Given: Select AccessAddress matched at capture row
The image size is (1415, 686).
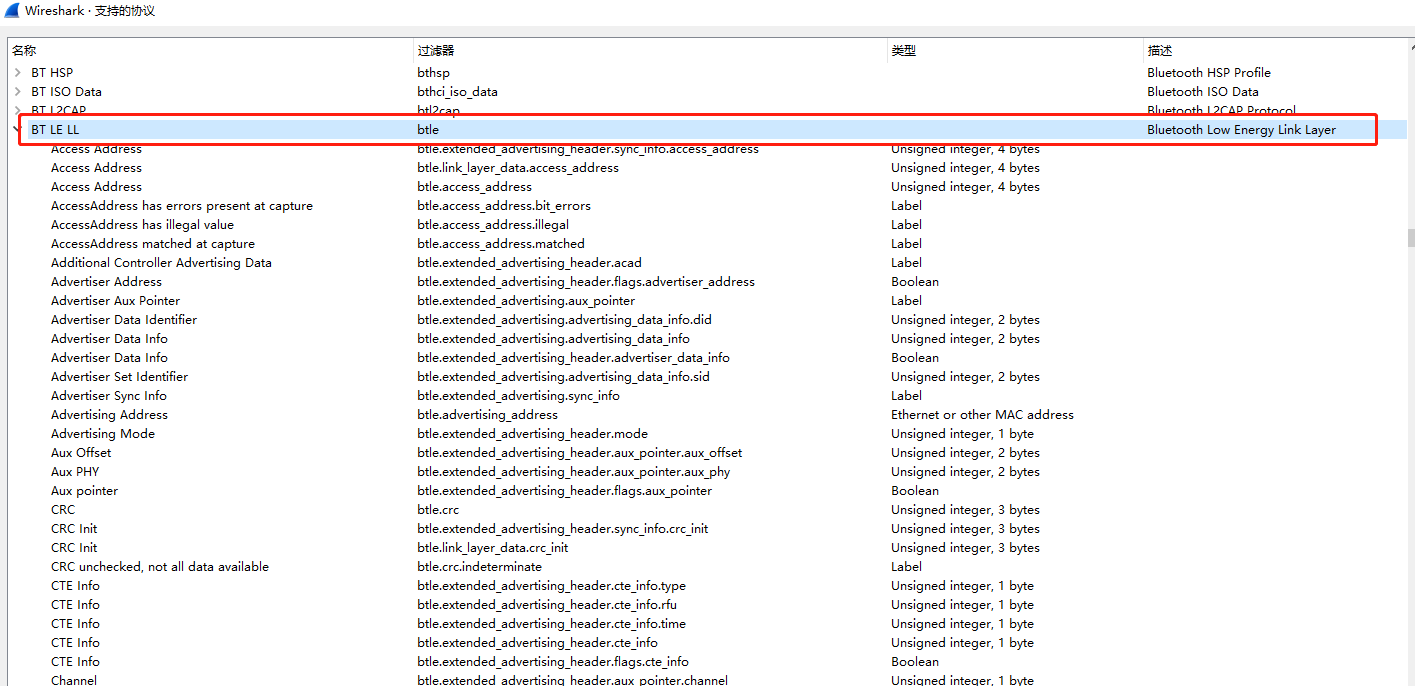Looking at the screenshot, I should click(x=153, y=244).
